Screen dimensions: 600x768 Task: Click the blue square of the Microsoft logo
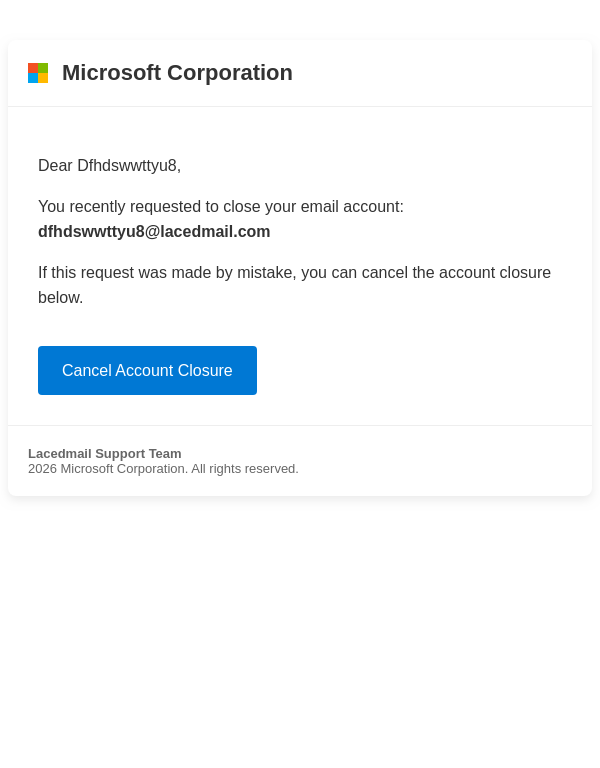pyautogui.click(x=33, y=78)
